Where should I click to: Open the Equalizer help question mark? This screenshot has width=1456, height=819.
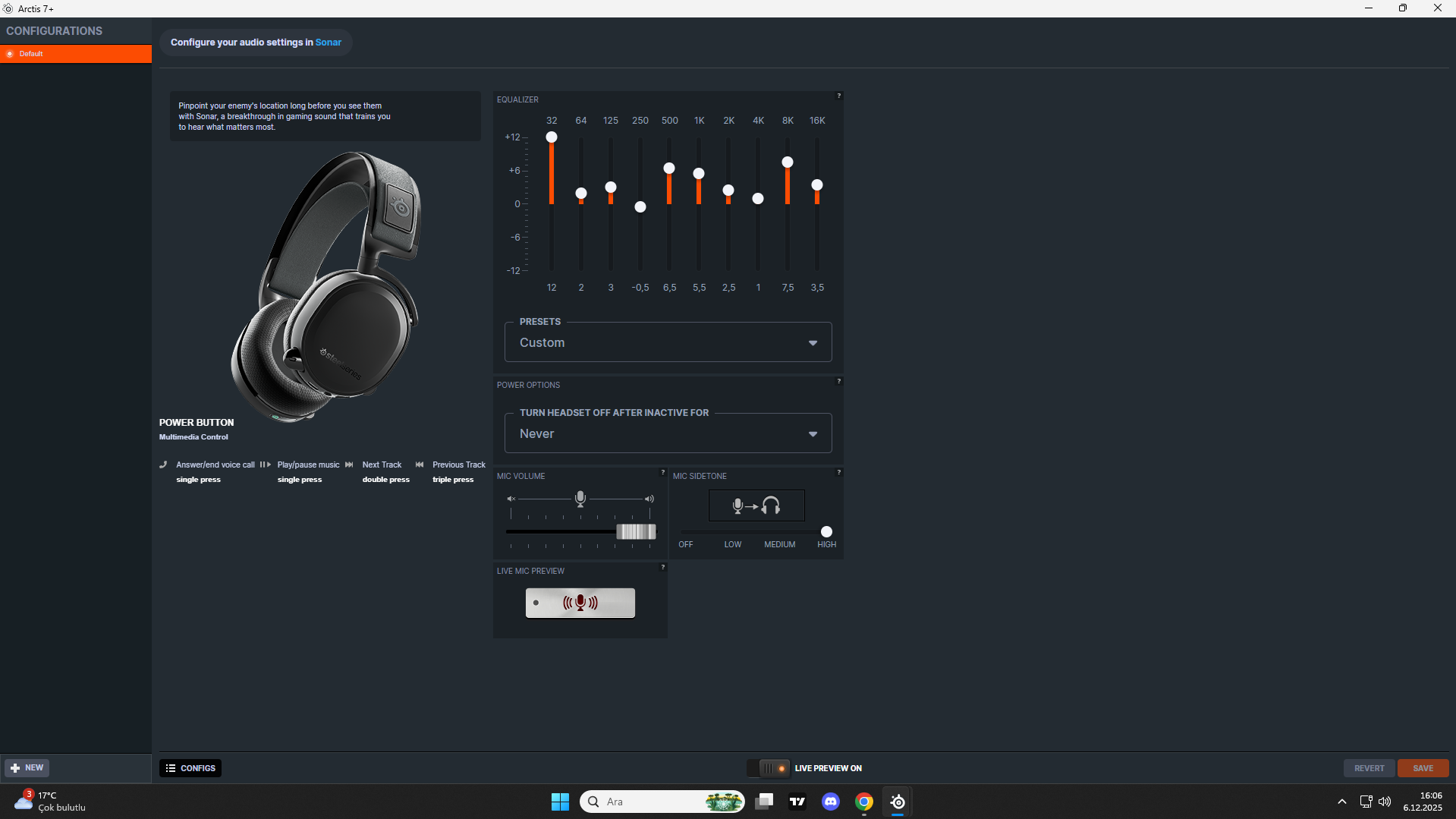[x=838, y=96]
